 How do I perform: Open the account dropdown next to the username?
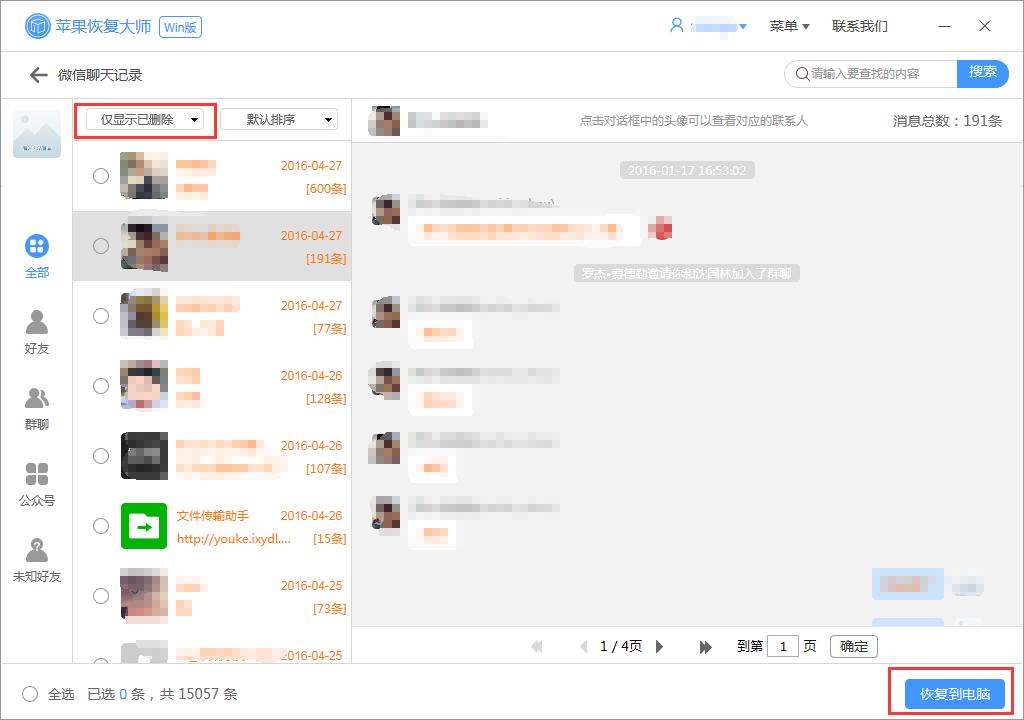pos(744,26)
